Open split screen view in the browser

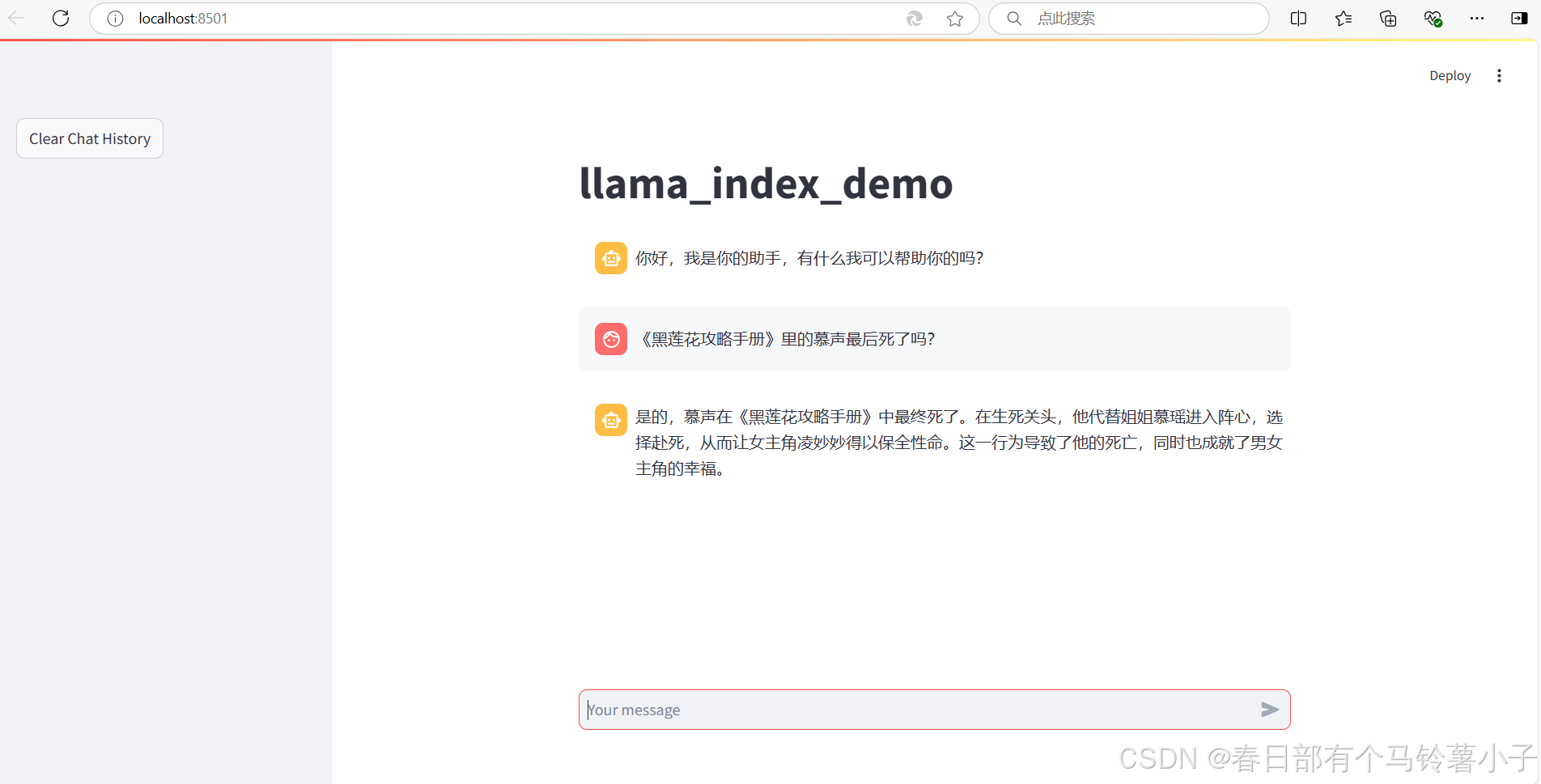pyautogui.click(x=1298, y=18)
